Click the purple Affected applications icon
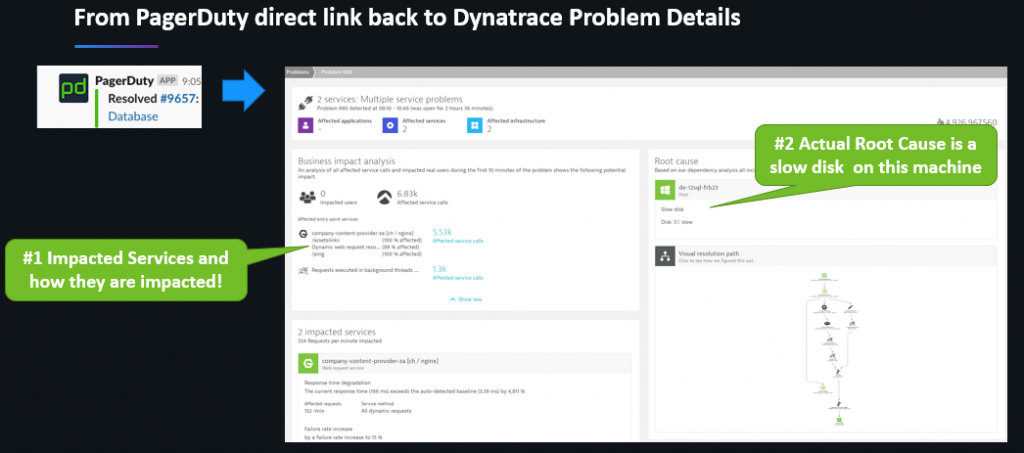 point(306,125)
